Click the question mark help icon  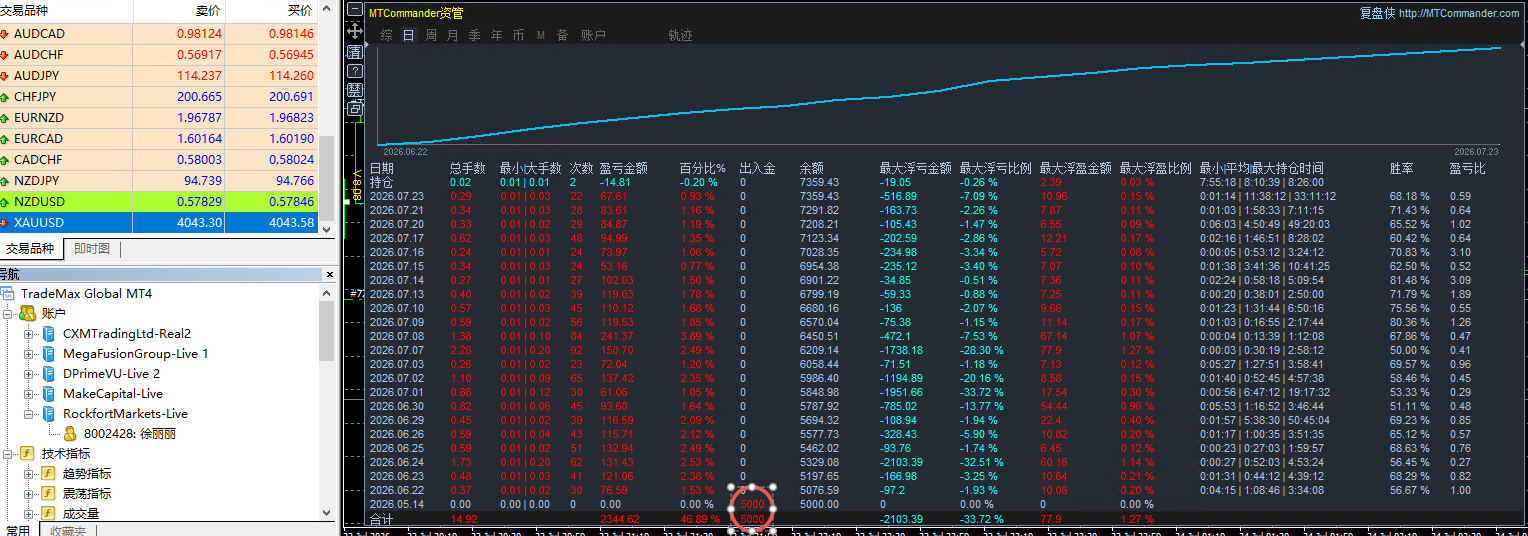pos(354,72)
